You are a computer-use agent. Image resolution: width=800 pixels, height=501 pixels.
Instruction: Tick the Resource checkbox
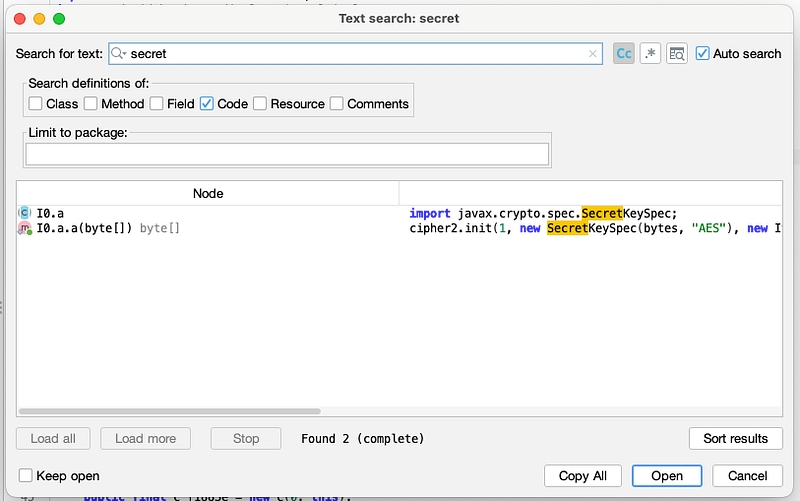click(x=260, y=103)
